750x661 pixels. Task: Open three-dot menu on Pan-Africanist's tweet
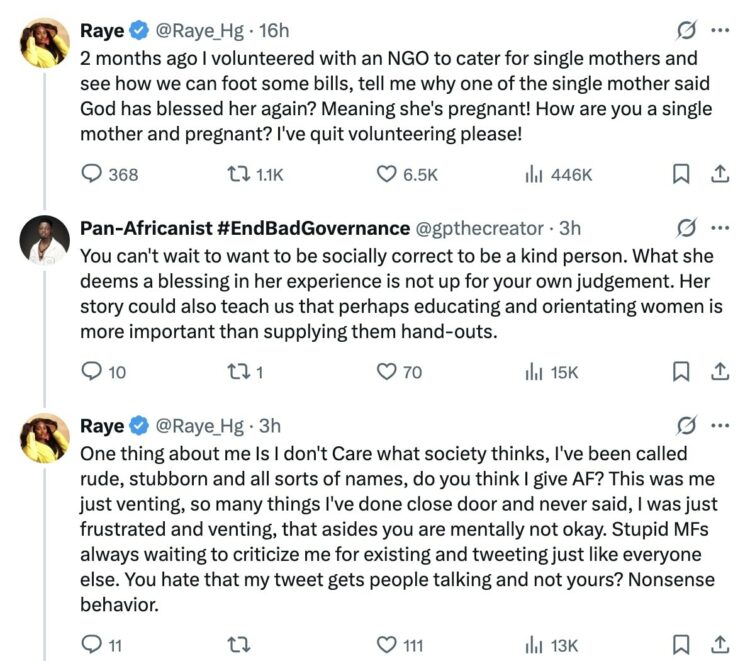tap(719, 228)
